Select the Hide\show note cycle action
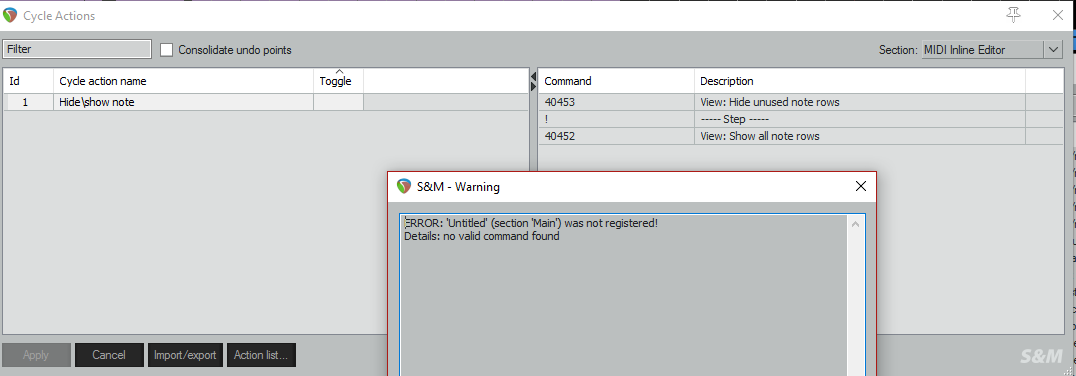The width and height of the screenshot is (1076, 376). [x=184, y=102]
